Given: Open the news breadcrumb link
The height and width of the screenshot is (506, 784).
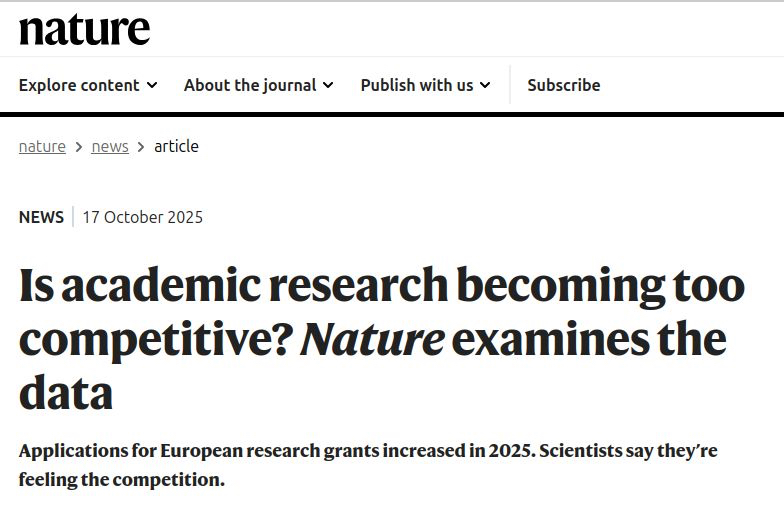Looking at the screenshot, I should pos(110,146).
